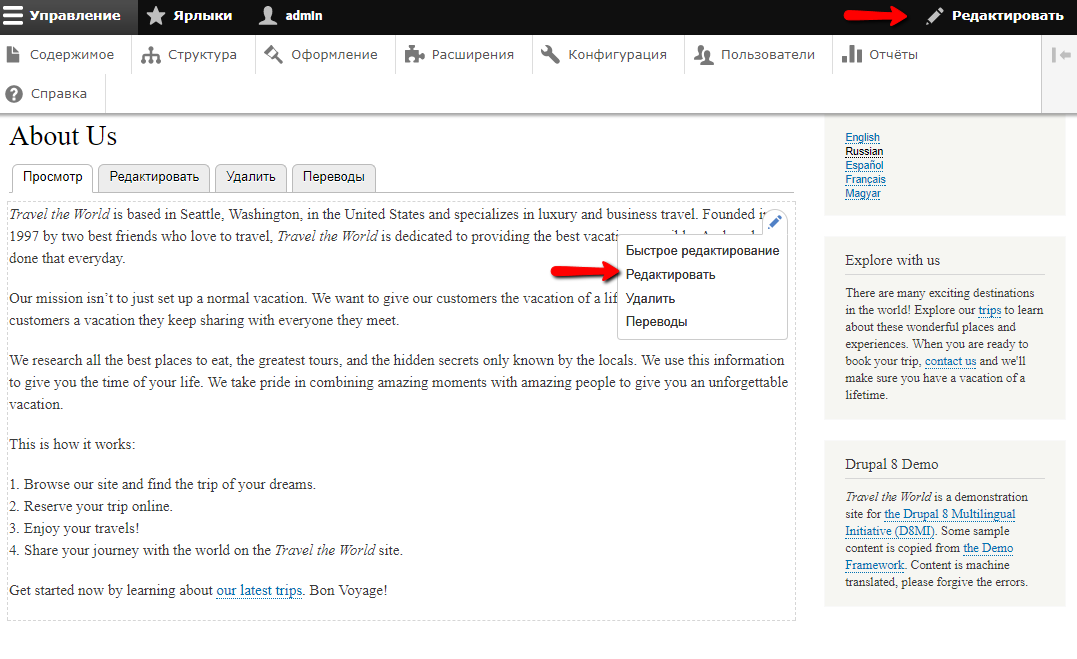This screenshot has width=1077, height=659.
Task: Open the Appearance (Оформление) admin menu
Action: coord(321,55)
